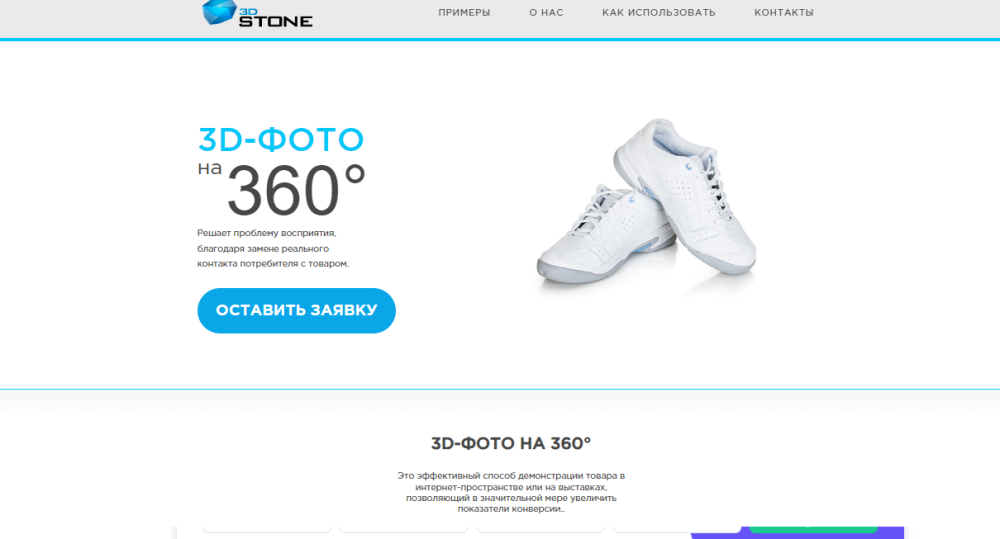The height and width of the screenshot is (539, 1000).
Task: Open the Примеры menu item
Action: (x=464, y=13)
